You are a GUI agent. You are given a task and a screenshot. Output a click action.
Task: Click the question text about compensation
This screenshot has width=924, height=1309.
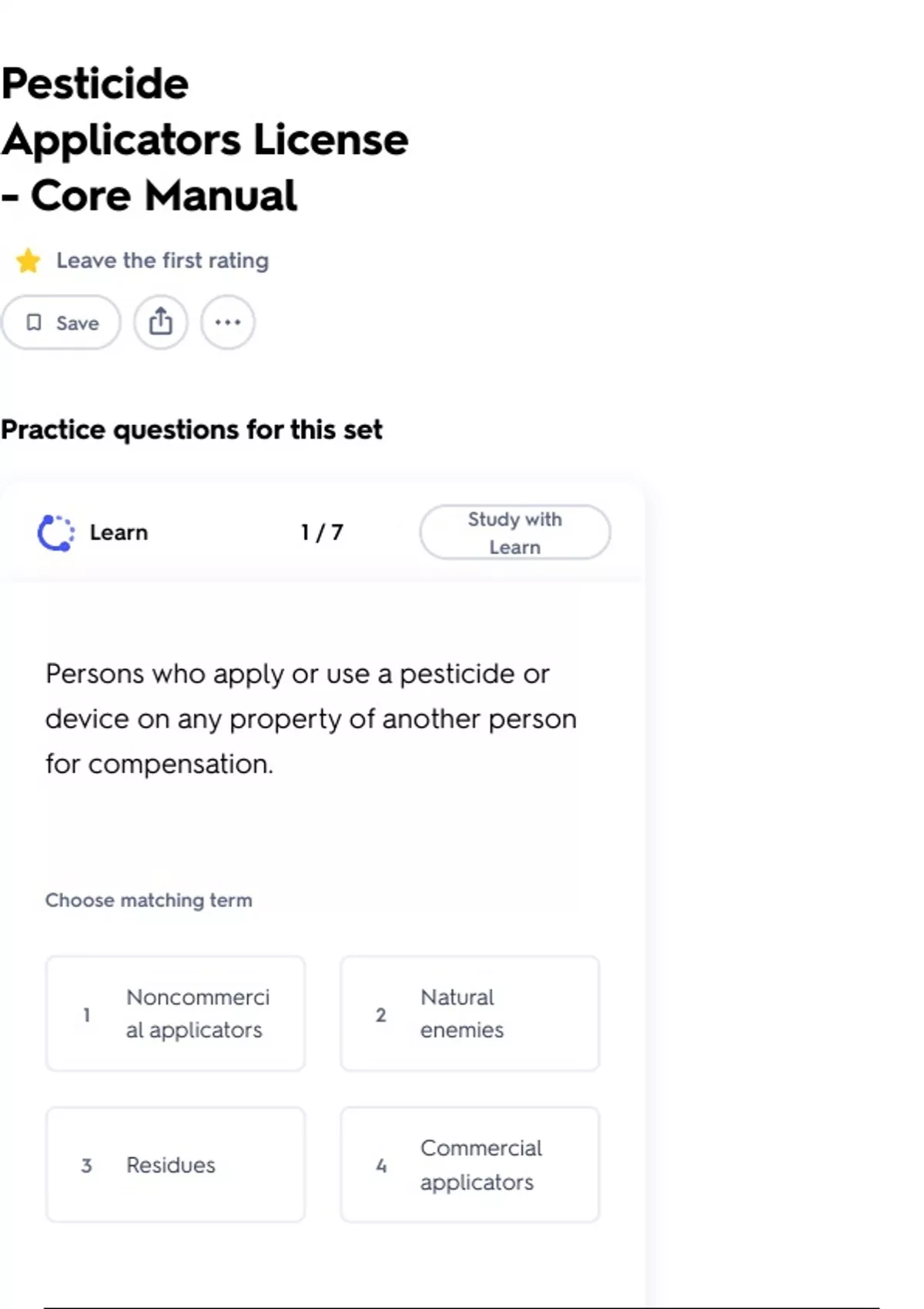click(x=311, y=718)
